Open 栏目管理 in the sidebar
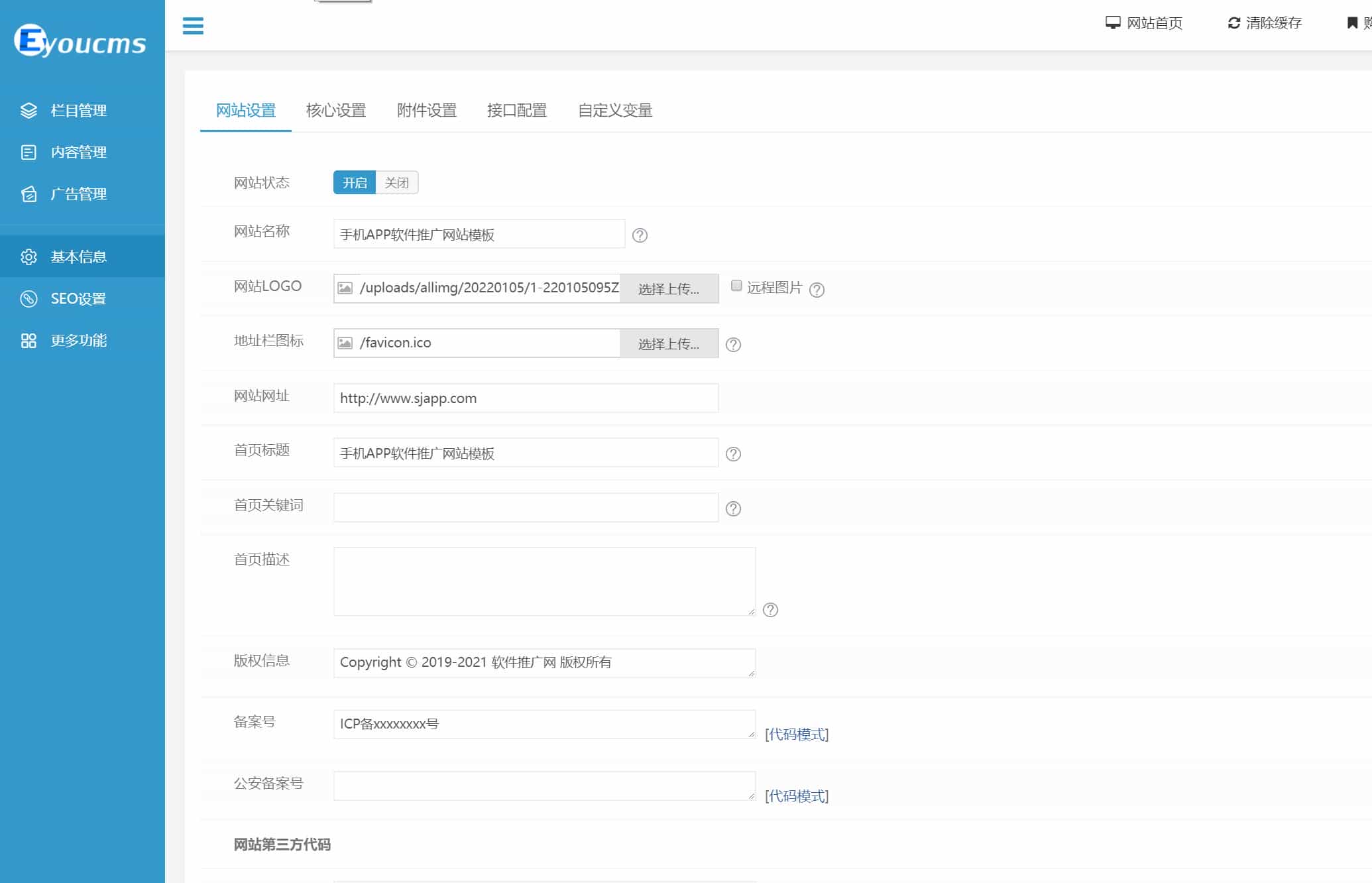The width and height of the screenshot is (1372, 883). [x=78, y=111]
